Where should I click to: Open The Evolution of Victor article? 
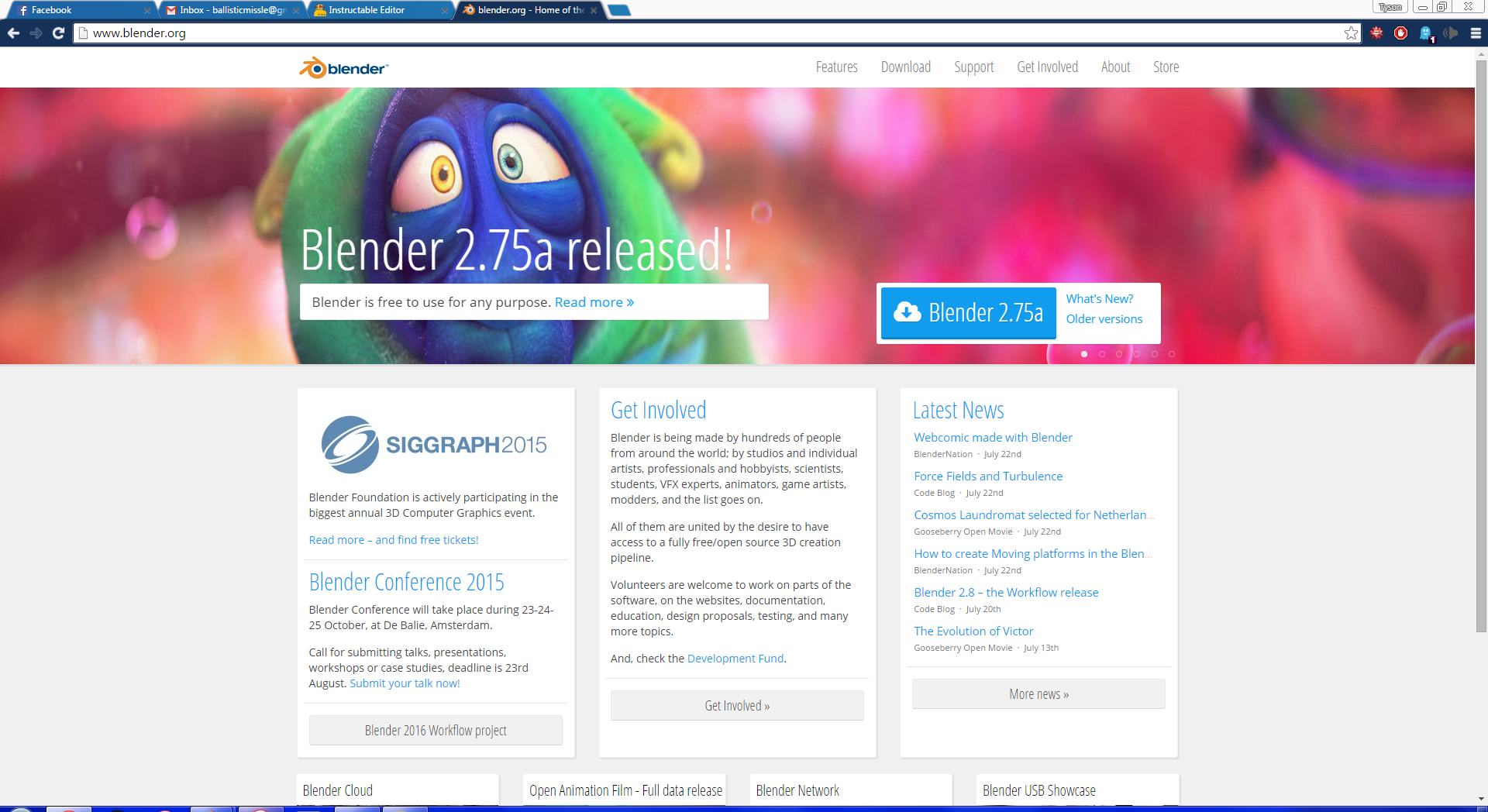tap(973, 631)
